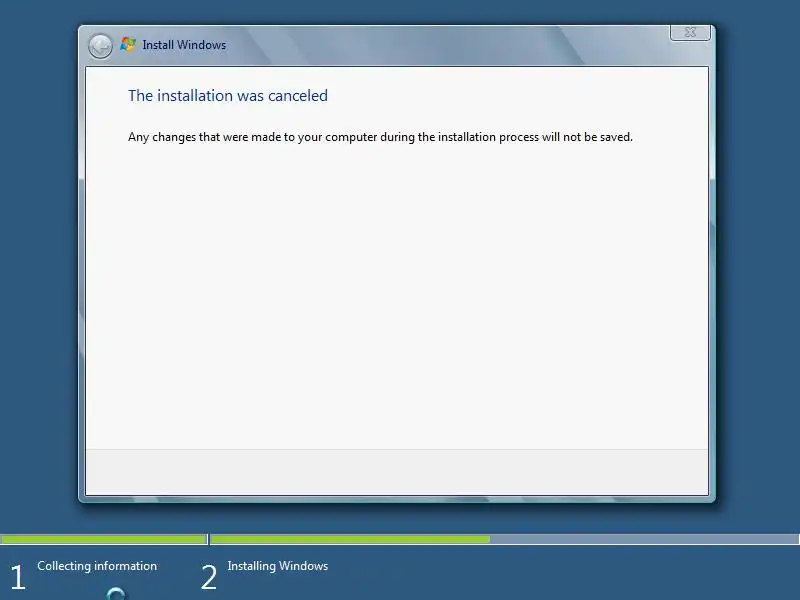Viewport: 800px width, 600px height.
Task: Click 'The installation was canceled' heading
Action: coord(228,95)
